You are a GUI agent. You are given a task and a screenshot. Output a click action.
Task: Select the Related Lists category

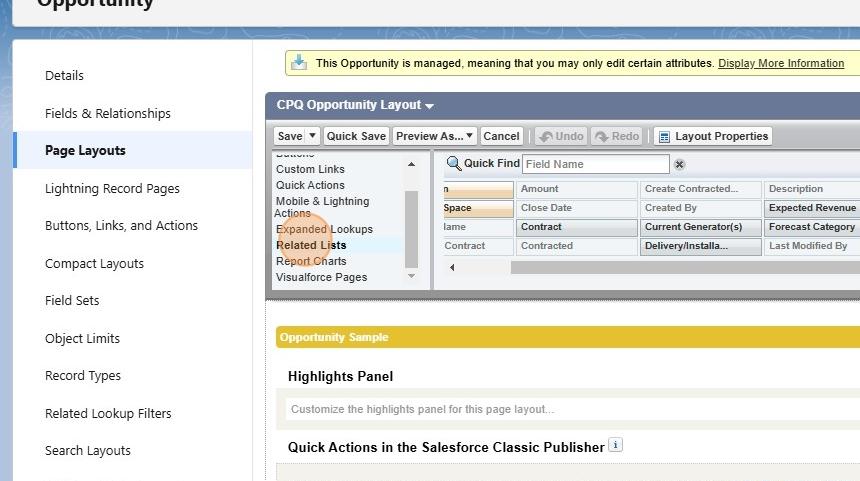(x=311, y=245)
